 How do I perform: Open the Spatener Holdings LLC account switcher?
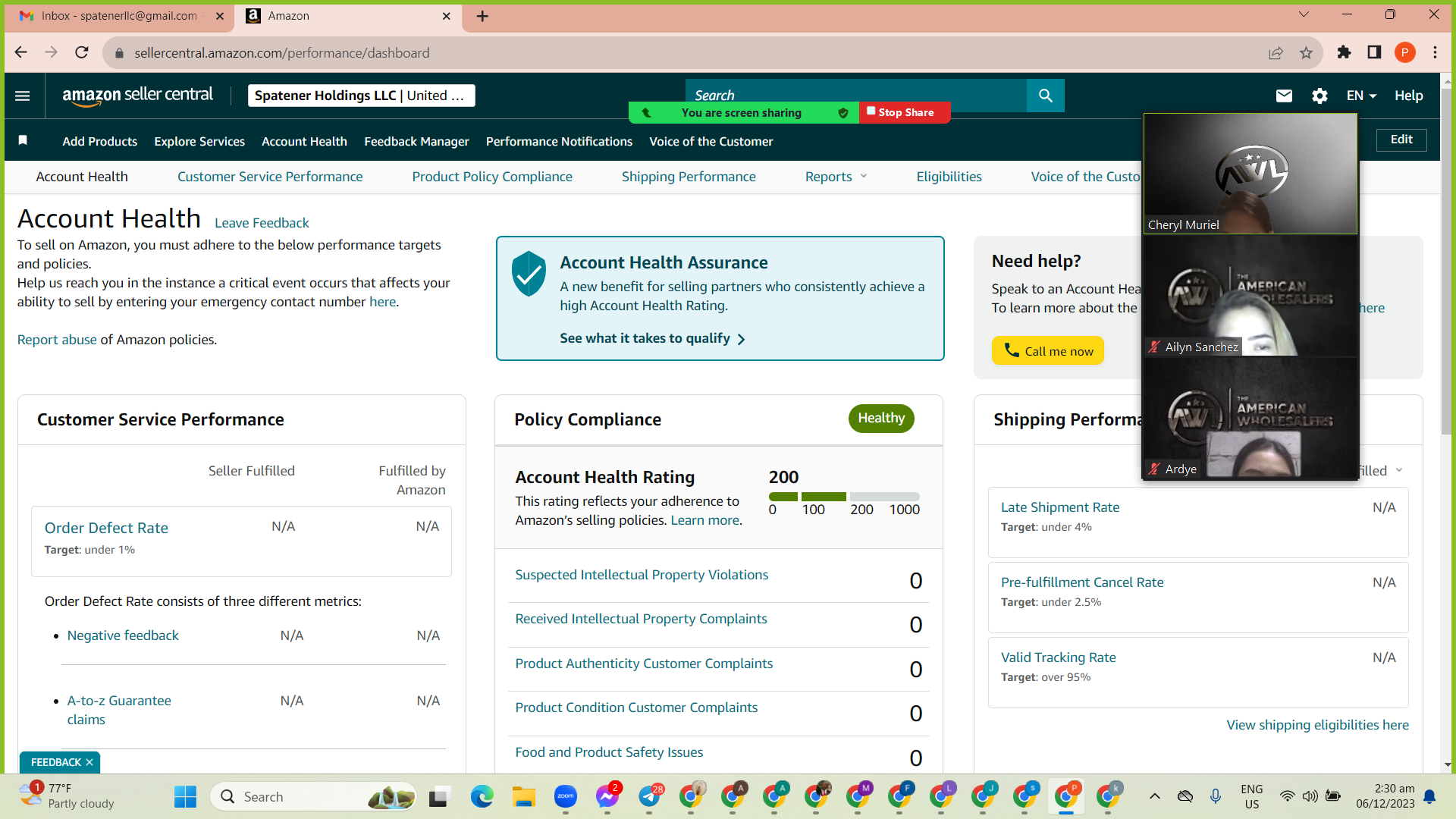[362, 96]
